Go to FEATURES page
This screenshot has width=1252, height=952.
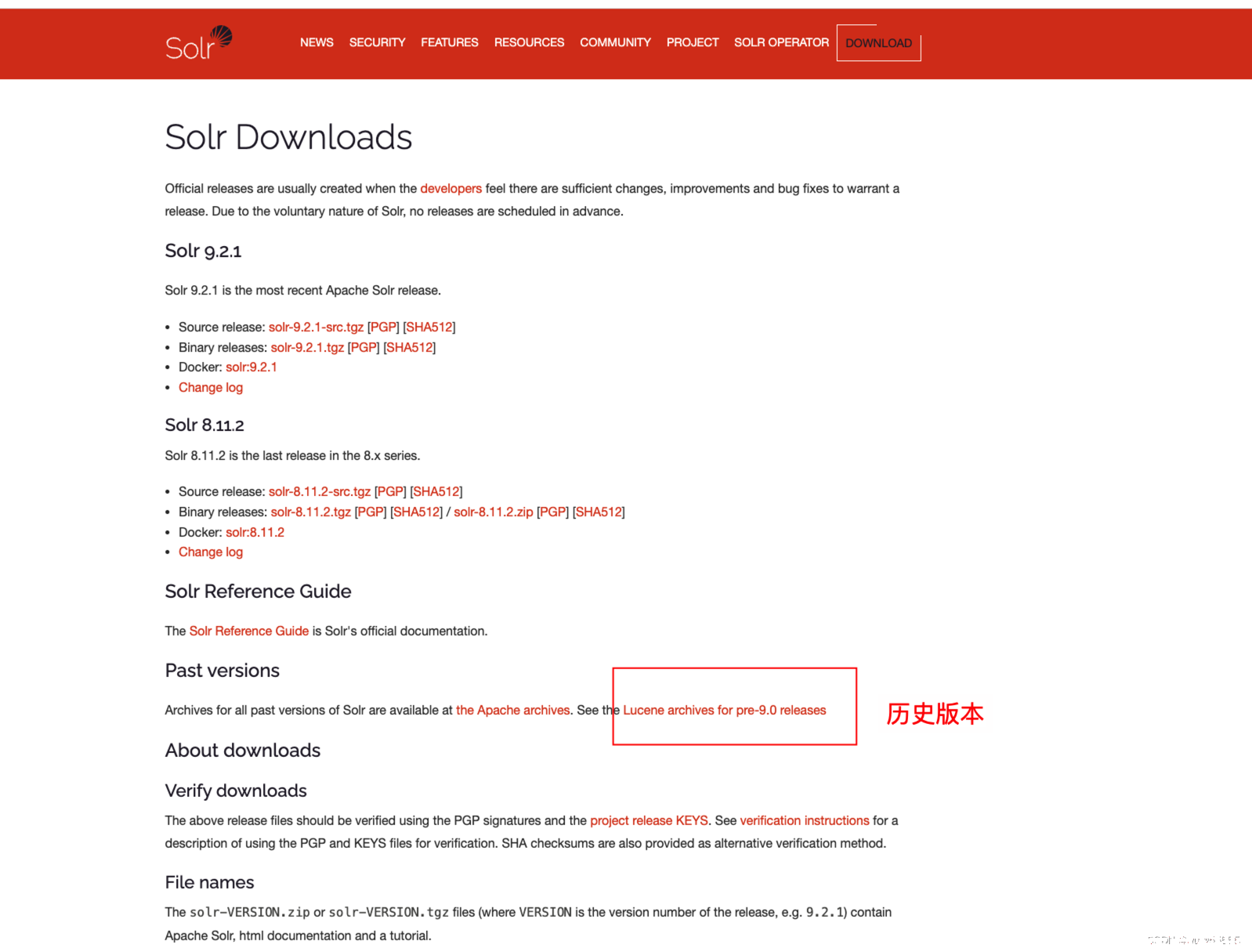(450, 42)
